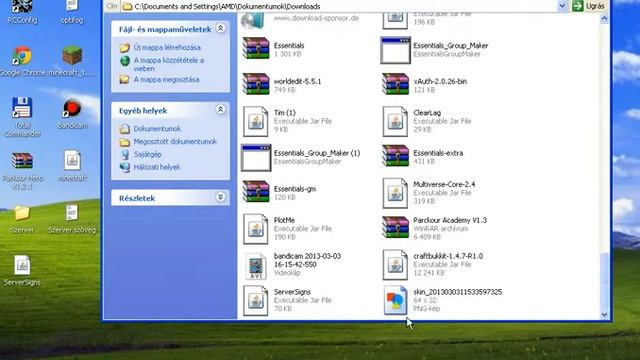Select the Tim (1) jar file icon
Screen dimensions: 640x360
tap(256, 121)
